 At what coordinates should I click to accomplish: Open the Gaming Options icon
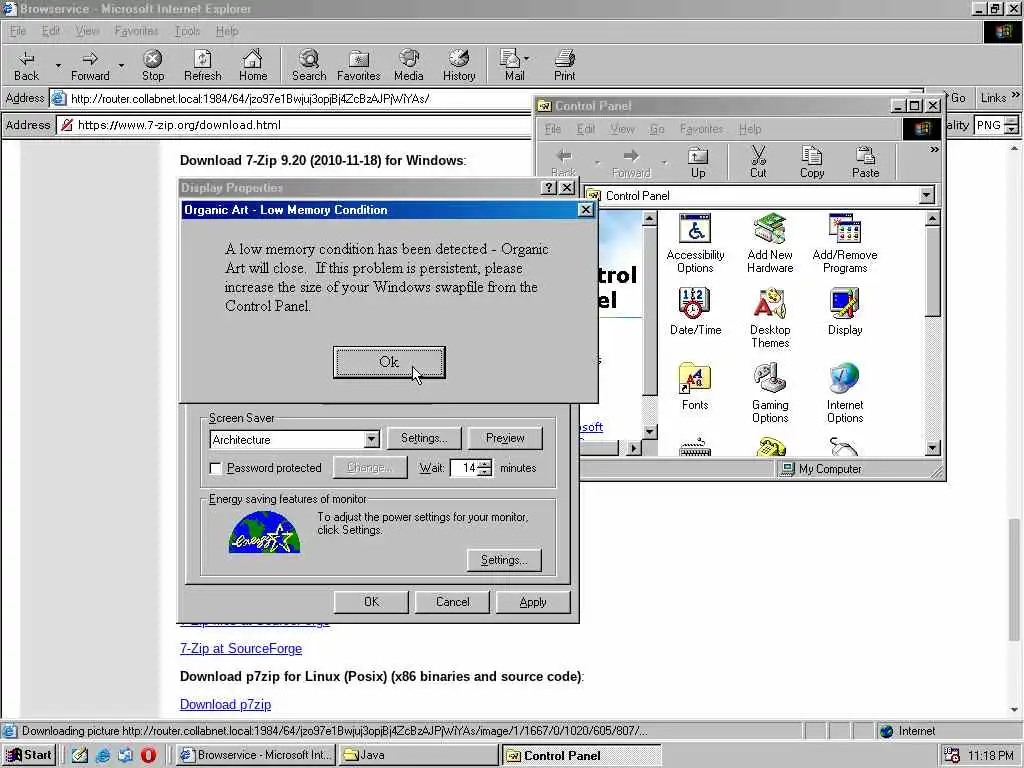click(770, 393)
